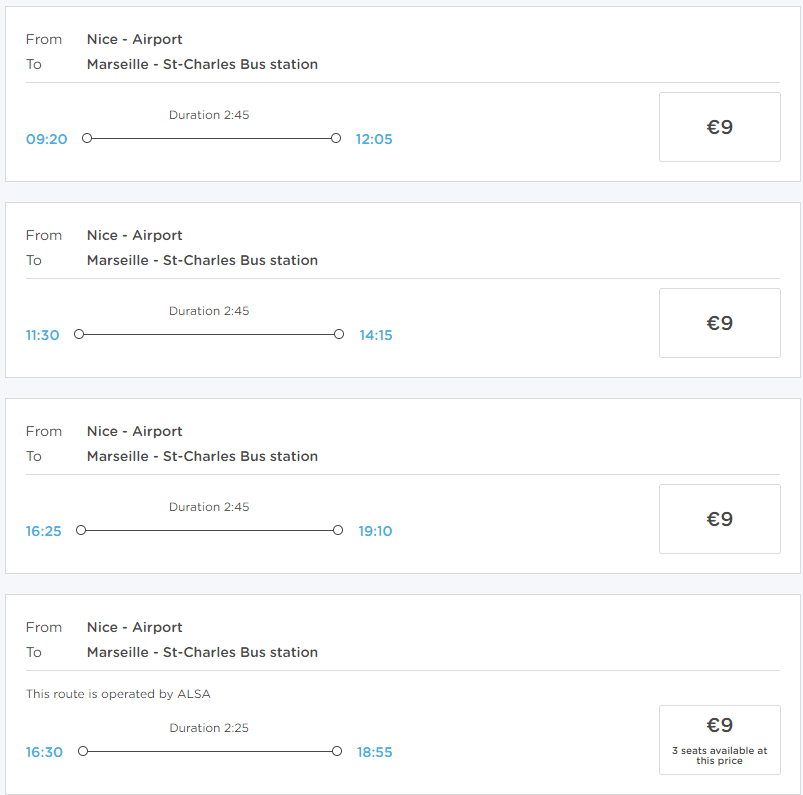Click "Duration 2:45" on the 09:20 trip
The height and width of the screenshot is (795, 803).
click(209, 115)
